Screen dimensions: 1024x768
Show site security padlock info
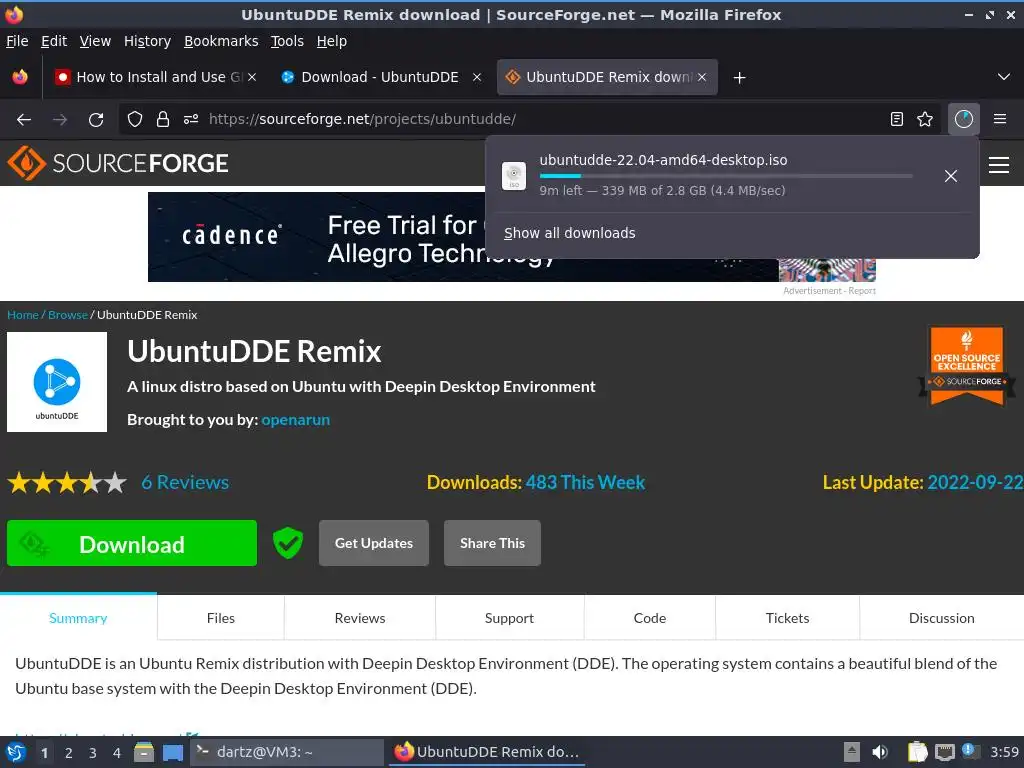(x=163, y=119)
